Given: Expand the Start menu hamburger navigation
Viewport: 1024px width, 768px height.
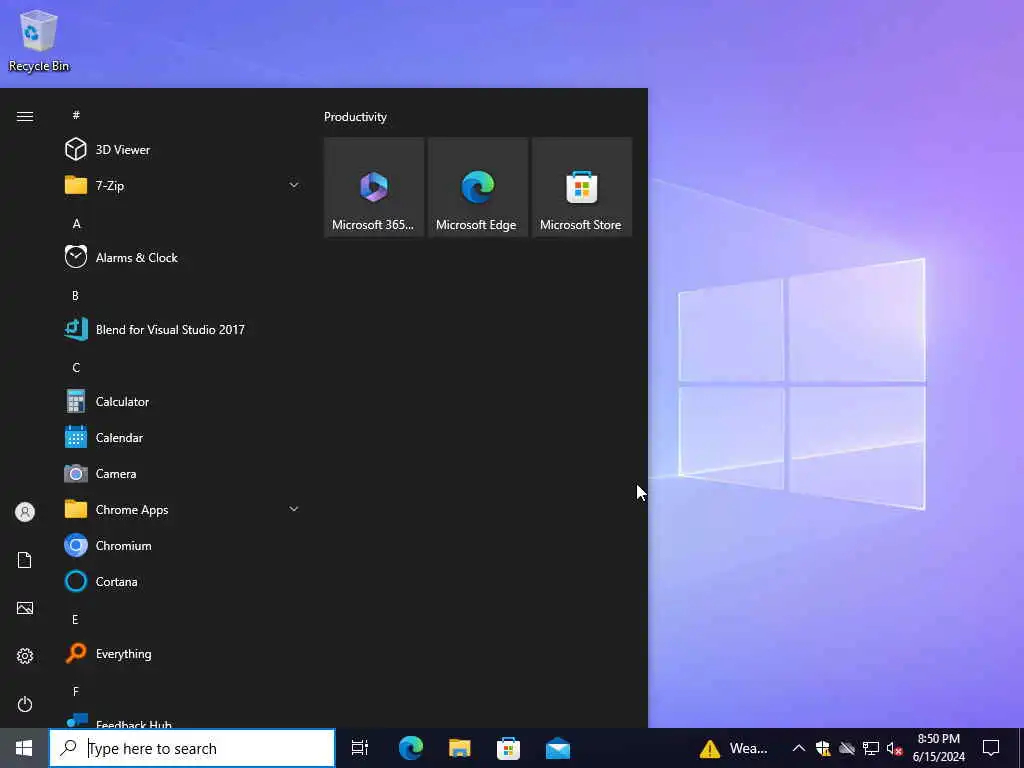Looking at the screenshot, I should click(x=25, y=116).
